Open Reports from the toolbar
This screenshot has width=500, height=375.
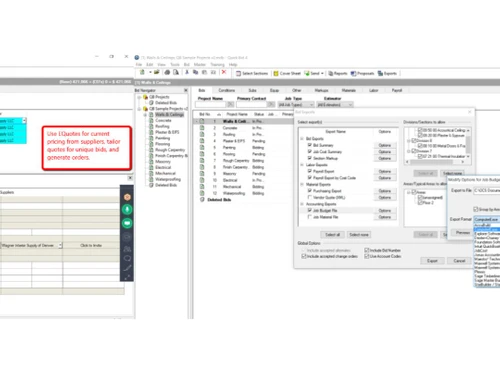click(338, 73)
